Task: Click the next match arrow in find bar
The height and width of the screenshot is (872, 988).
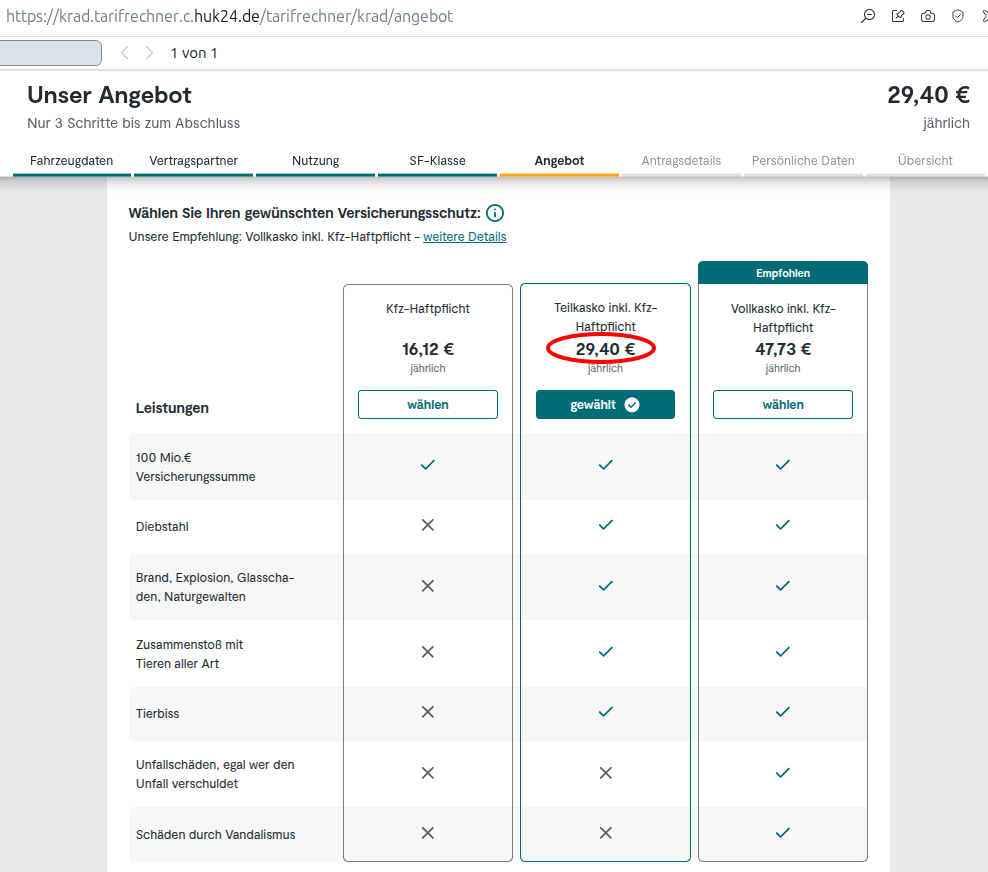Action: tap(150, 53)
